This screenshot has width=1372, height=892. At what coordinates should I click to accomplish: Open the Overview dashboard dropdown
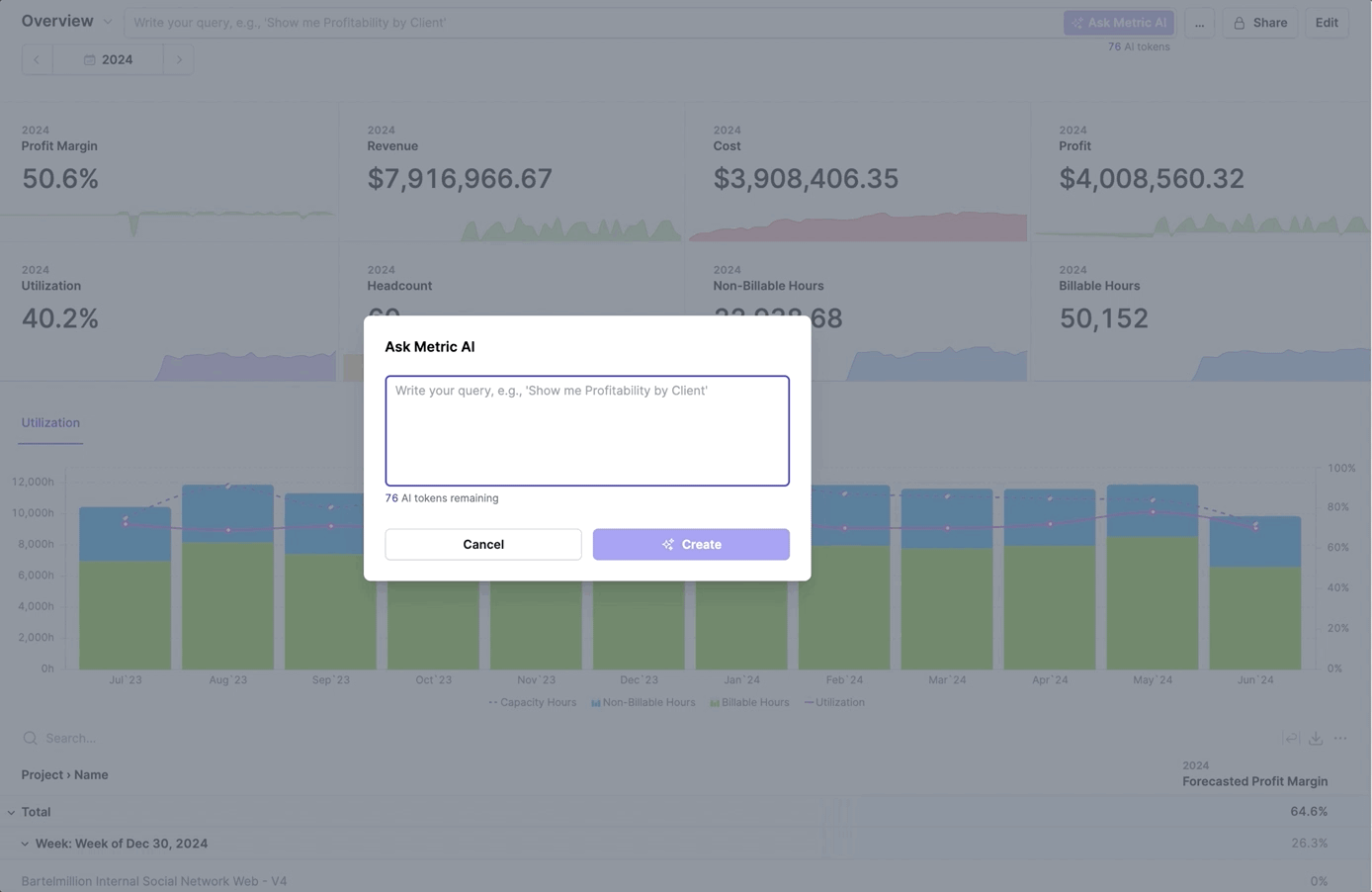coord(109,20)
